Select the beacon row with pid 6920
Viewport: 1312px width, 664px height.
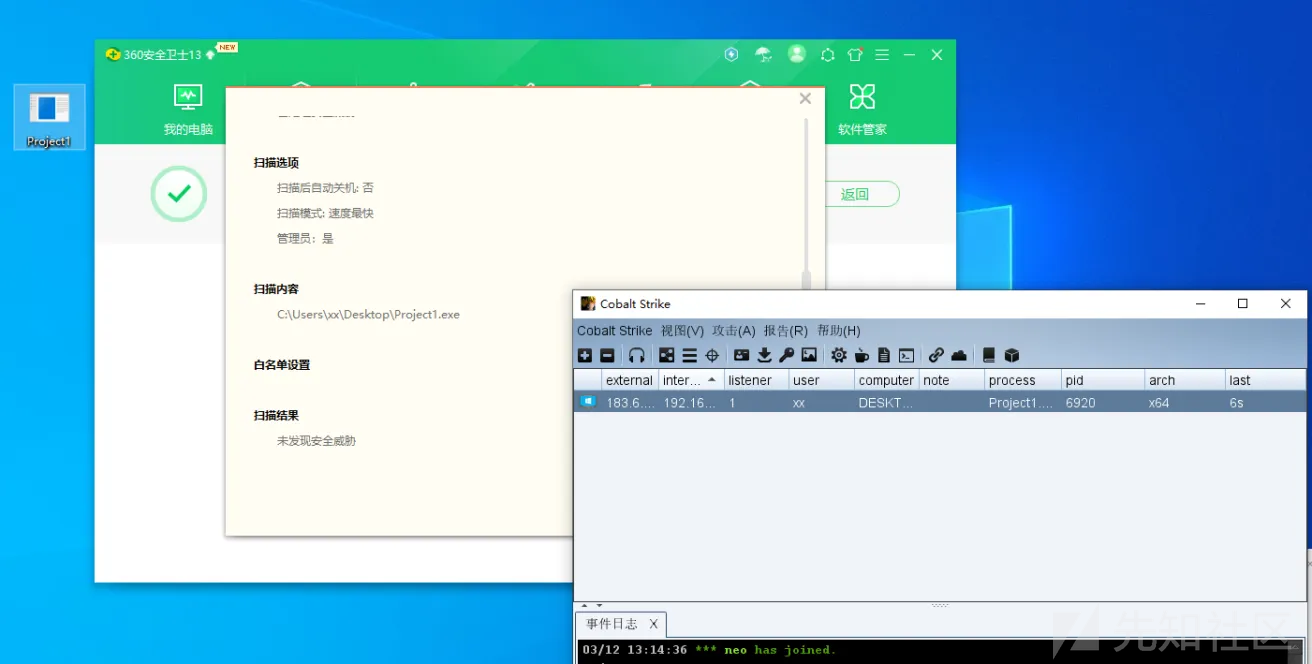click(940, 402)
